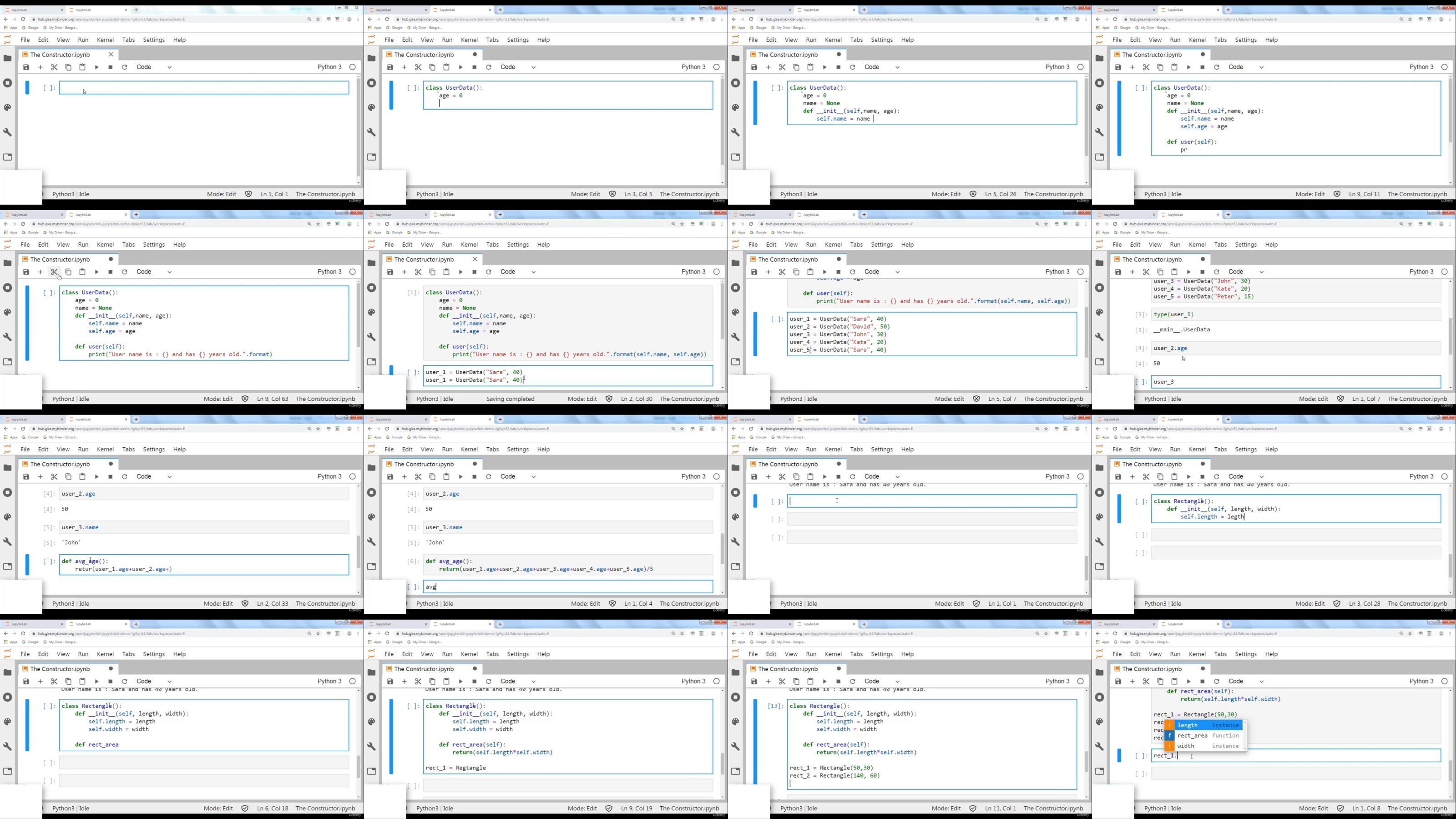Help menu in Ln 5, Col 7 frame
The image size is (1456, 819).
click(x=907, y=245)
